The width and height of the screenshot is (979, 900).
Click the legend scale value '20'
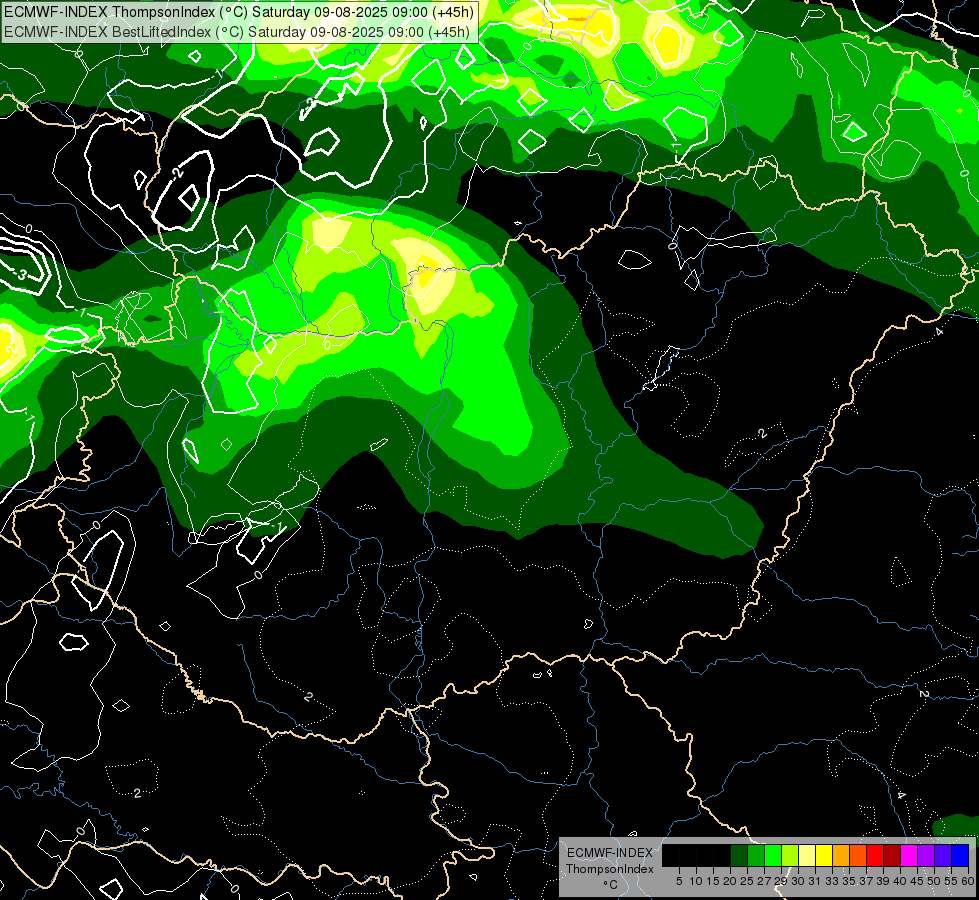point(731,881)
